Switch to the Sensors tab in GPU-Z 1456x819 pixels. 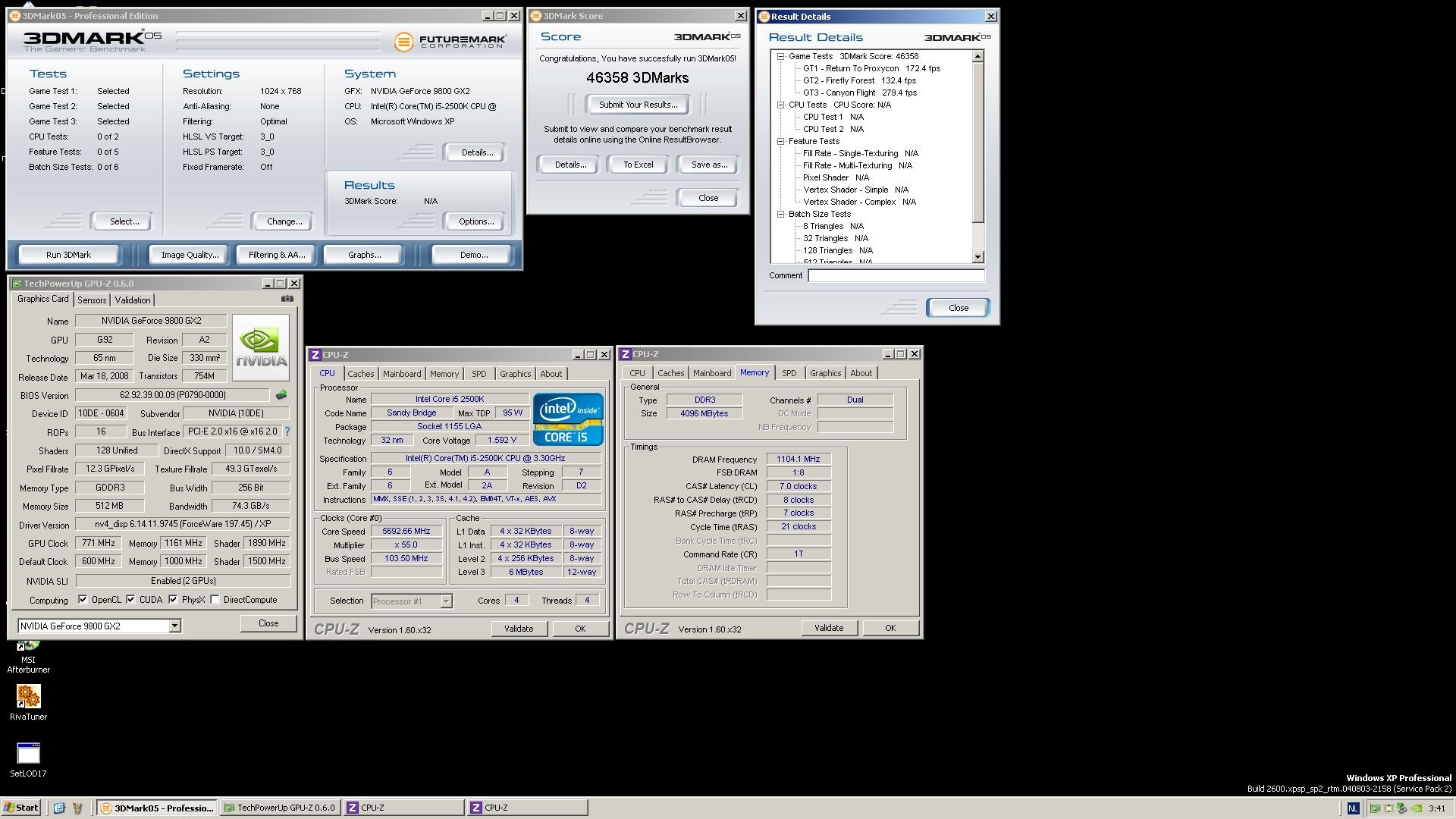click(x=92, y=300)
